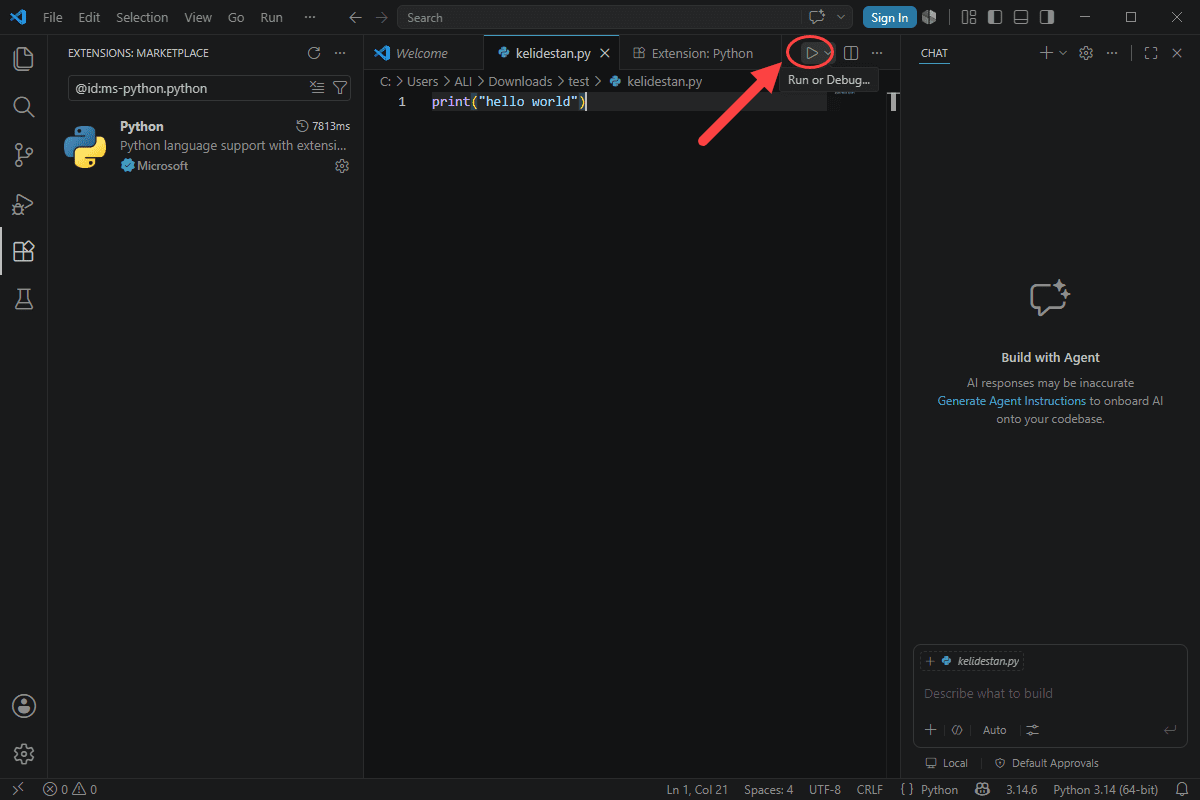Click the Sign In button
The width and height of the screenshot is (1200, 800).
pos(889,17)
